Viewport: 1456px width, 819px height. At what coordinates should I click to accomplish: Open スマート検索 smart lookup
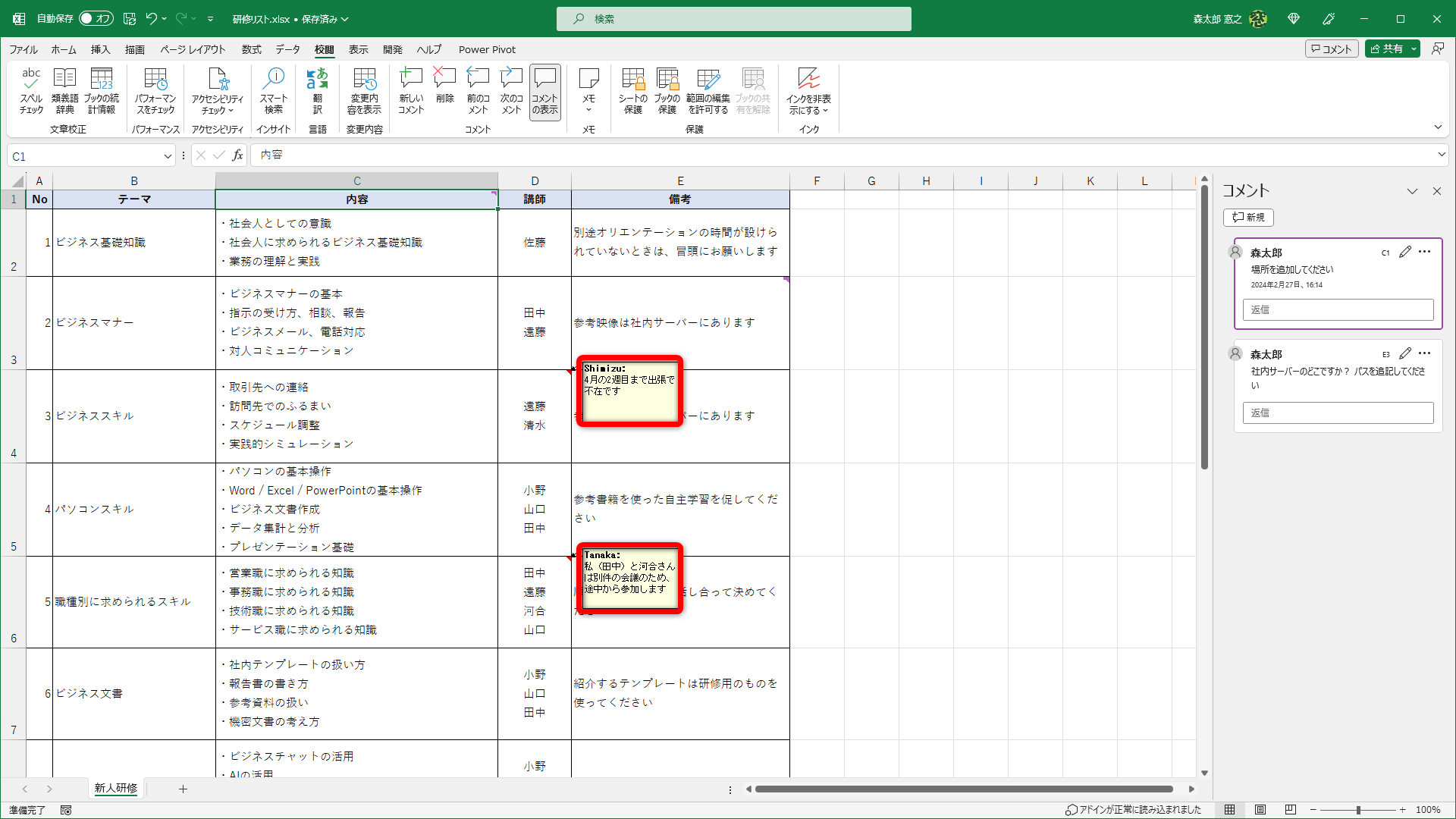pyautogui.click(x=274, y=89)
